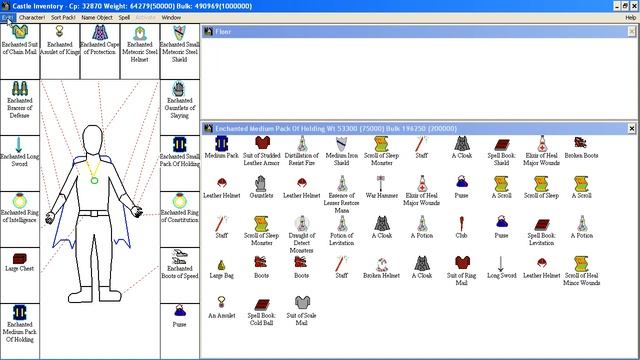Click the Large Chest icon
Image resolution: width=640 pixels, height=360 pixels.
coord(20,258)
